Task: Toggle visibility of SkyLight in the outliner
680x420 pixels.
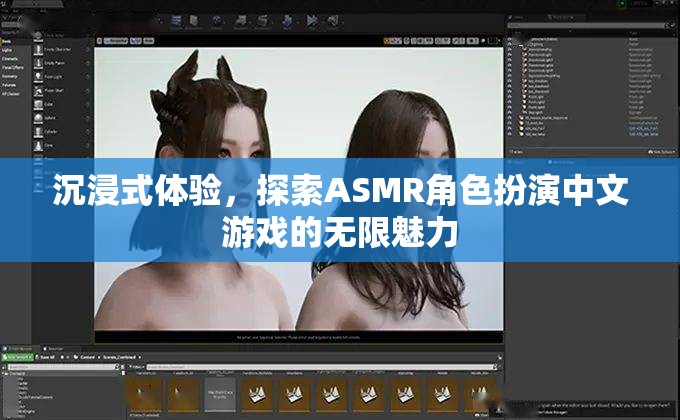Action: pyautogui.click(x=510, y=112)
